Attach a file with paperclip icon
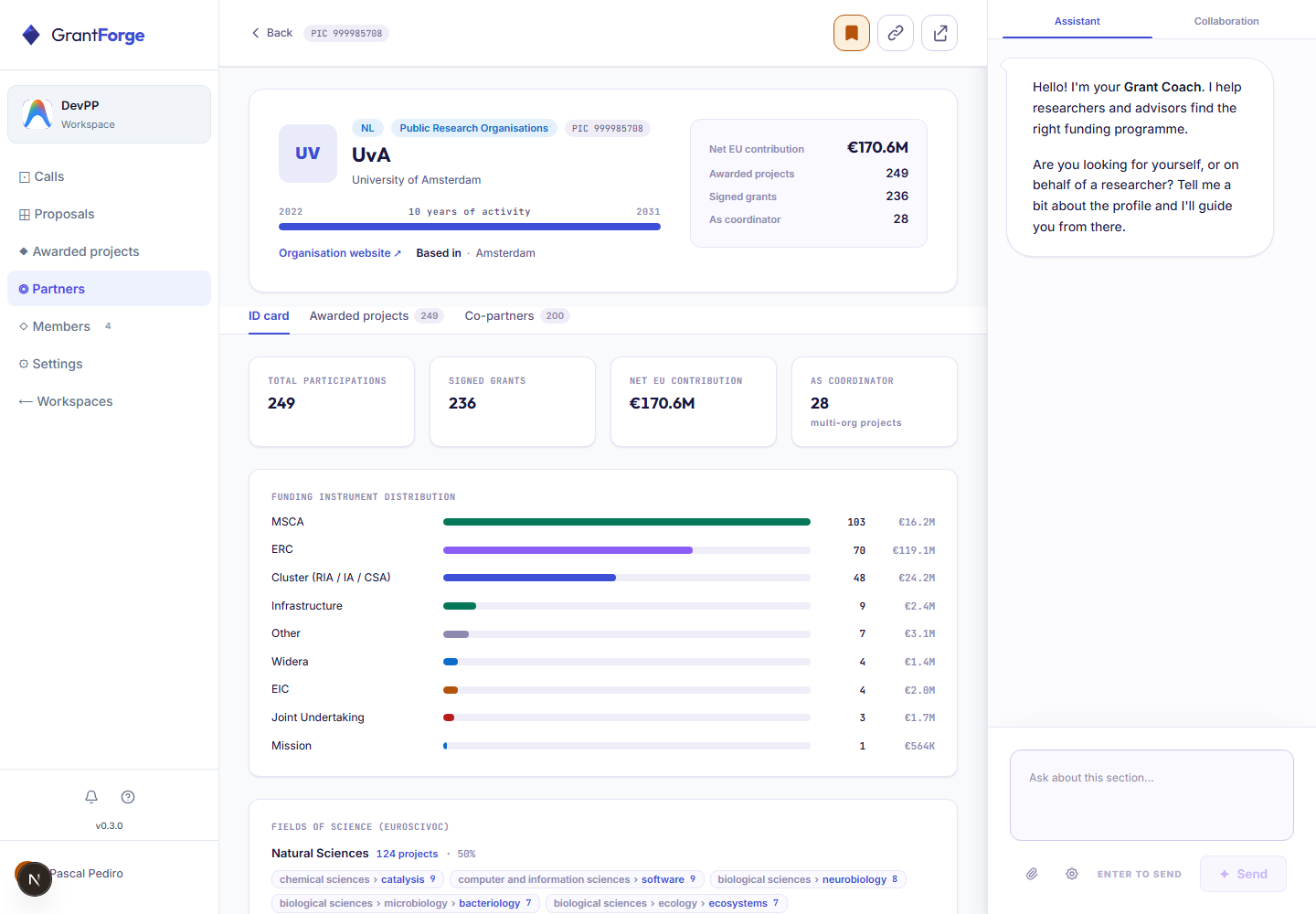 (x=1032, y=874)
